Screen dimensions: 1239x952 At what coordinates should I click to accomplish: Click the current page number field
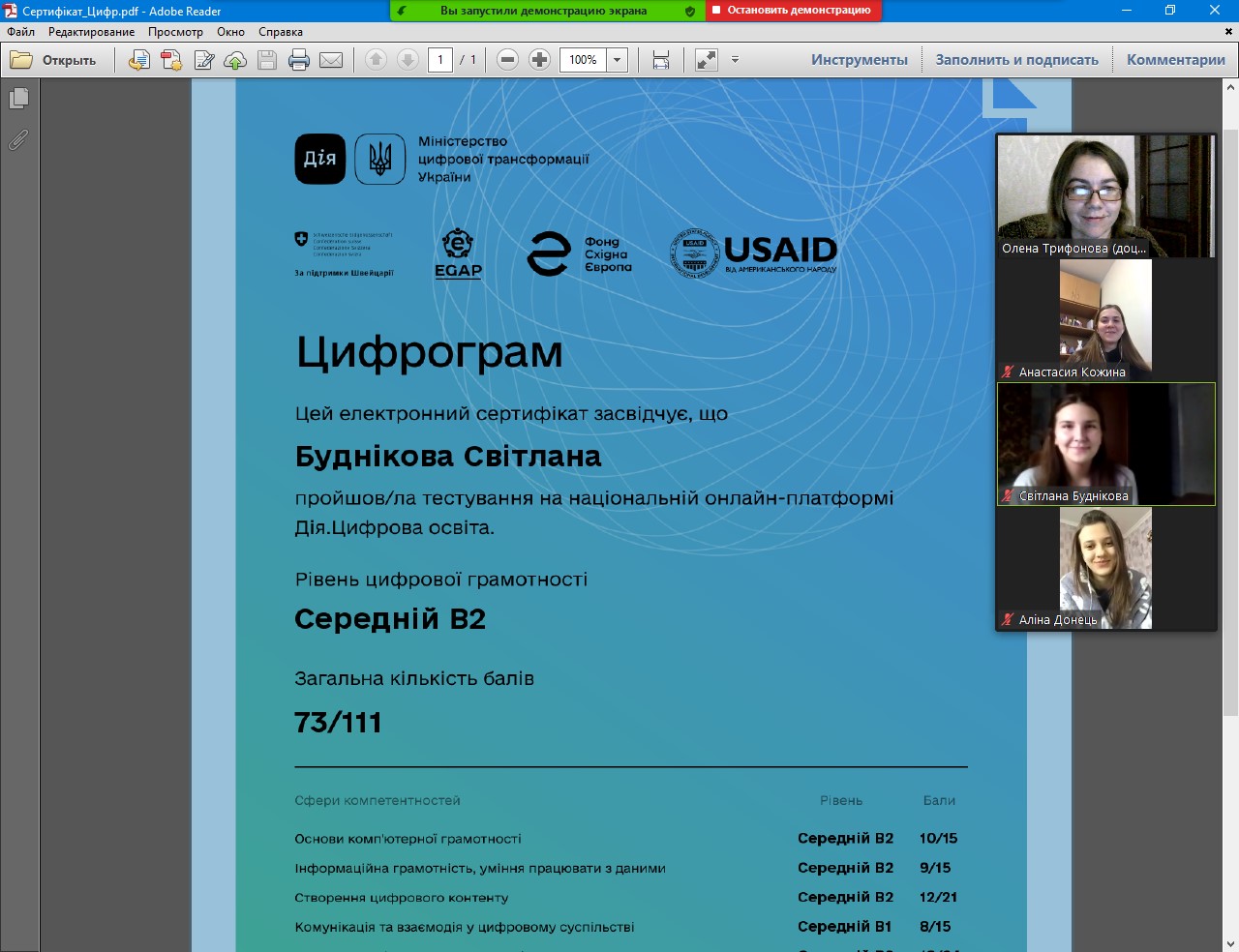[x=440, y=60]
